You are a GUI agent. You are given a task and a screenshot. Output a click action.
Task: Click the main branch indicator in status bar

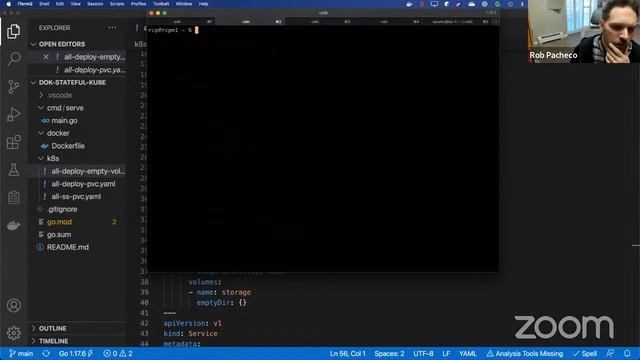pyautogui.click(x=21, y=353)
